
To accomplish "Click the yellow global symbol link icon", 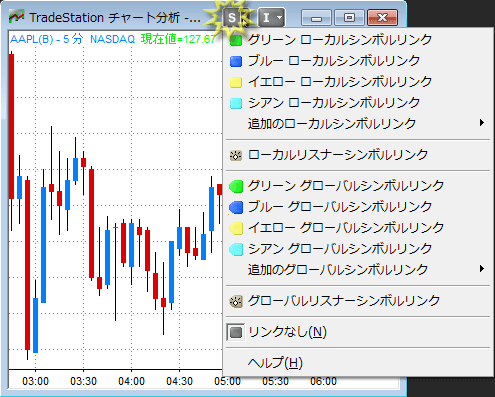I will click(x=236, y=228).
